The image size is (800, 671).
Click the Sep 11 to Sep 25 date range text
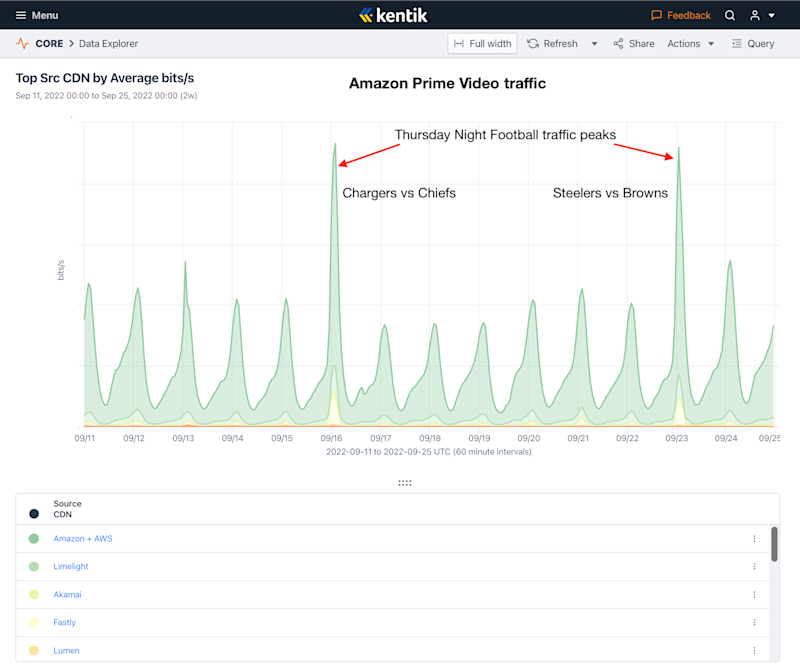pyautogui.click(x=106, y=95)
